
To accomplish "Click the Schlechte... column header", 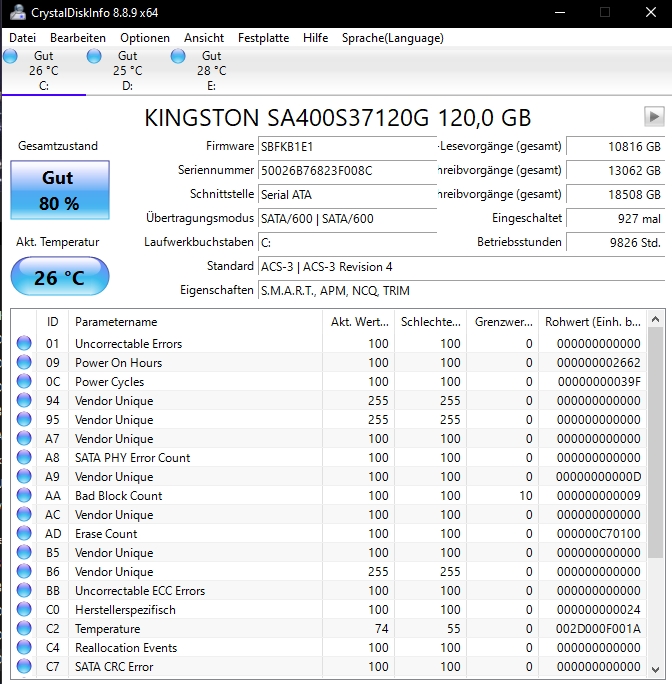I will [x=431, y=322].
